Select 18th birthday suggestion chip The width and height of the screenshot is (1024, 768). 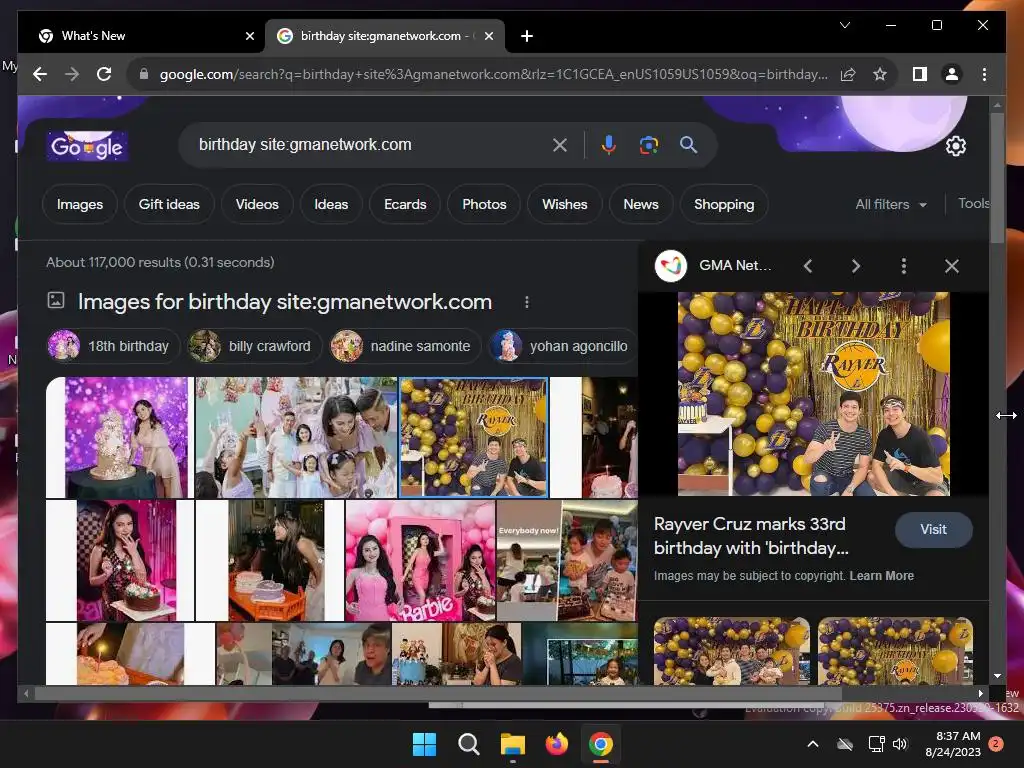click(113, 346)
